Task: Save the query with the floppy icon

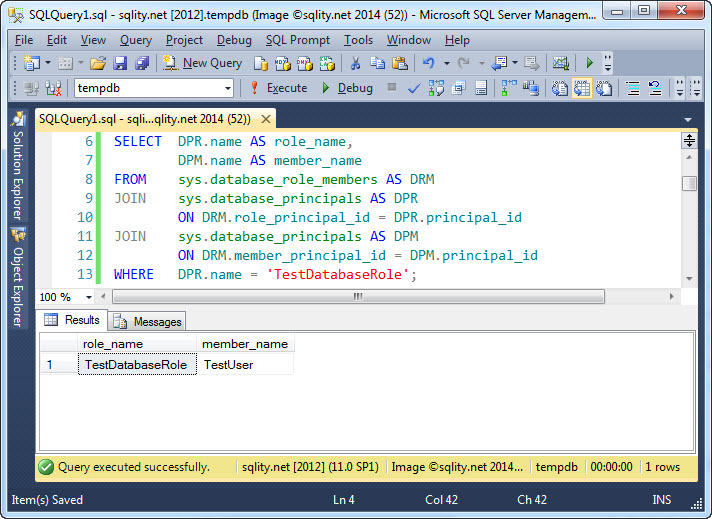Action: [120, 63]
